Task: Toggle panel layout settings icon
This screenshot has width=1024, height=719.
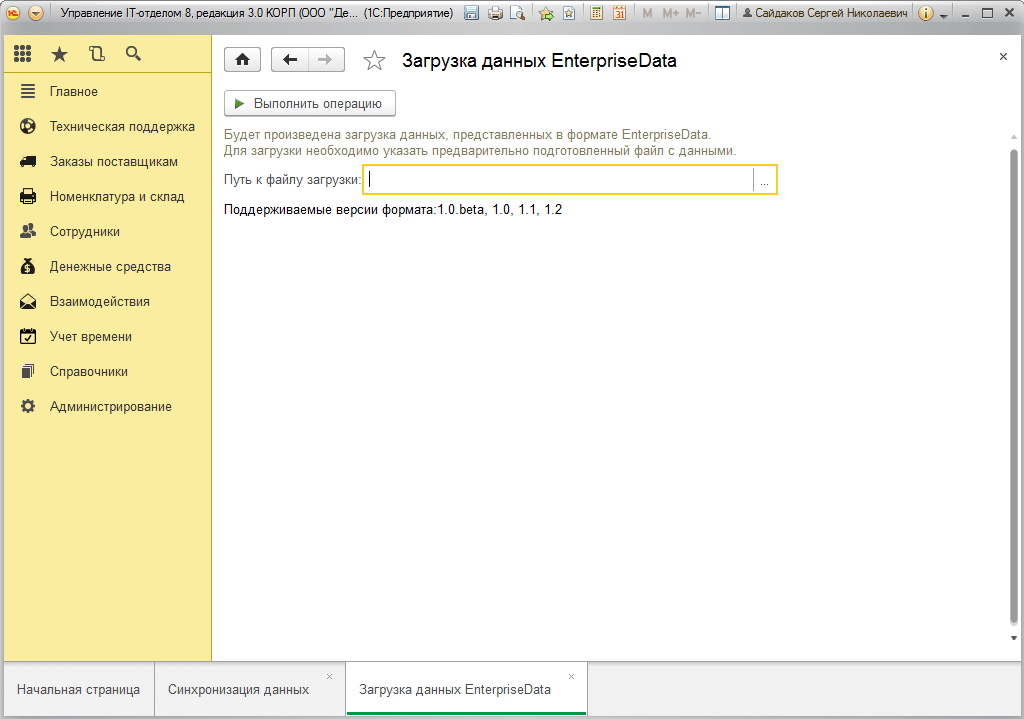Action: click(x=722, y=13)
